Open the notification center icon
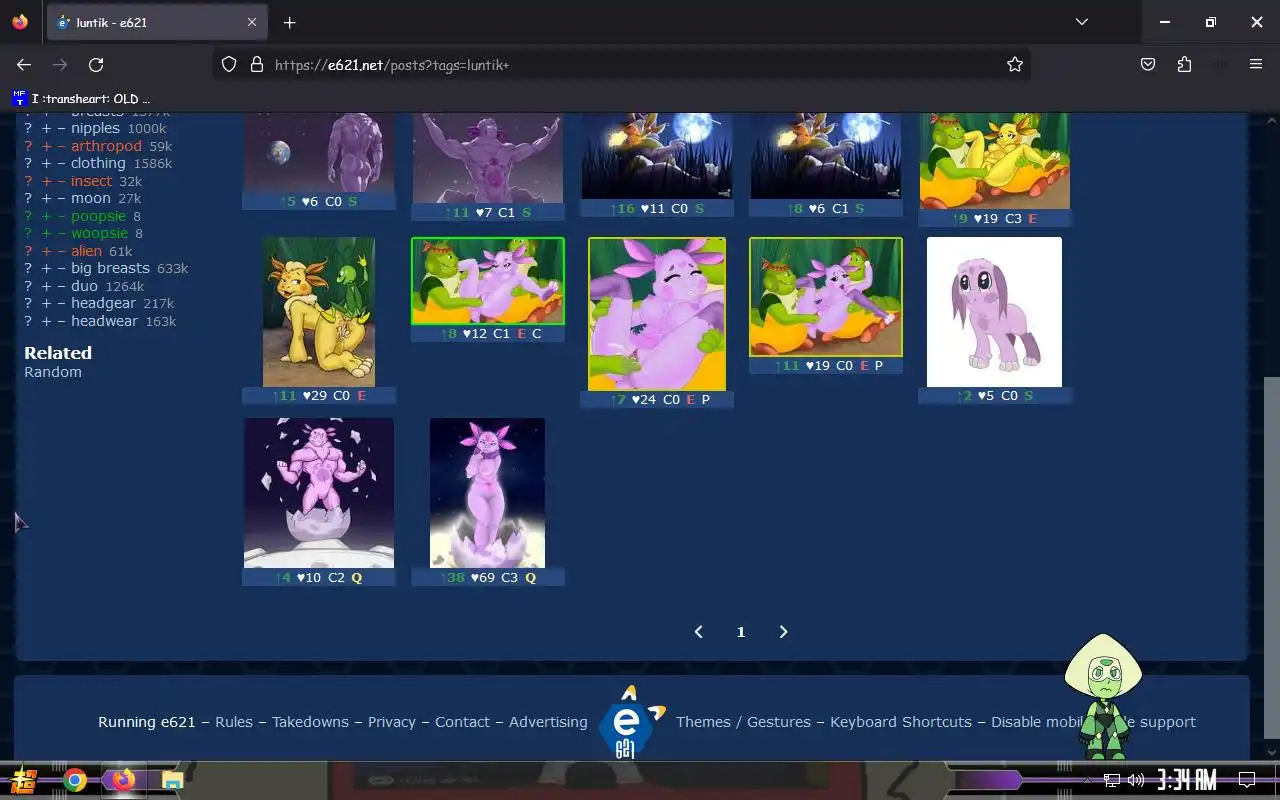The height and width of the screenshot is (800, 1280). [1247, 780]
